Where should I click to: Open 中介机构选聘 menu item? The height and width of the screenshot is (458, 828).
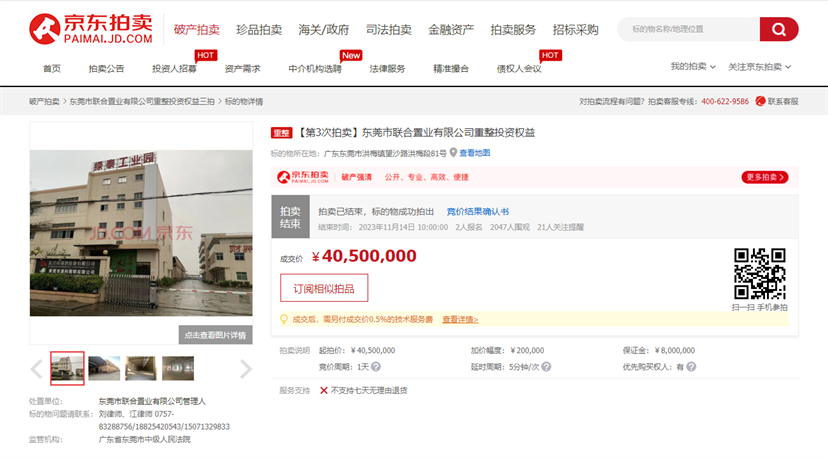point(315,69)
